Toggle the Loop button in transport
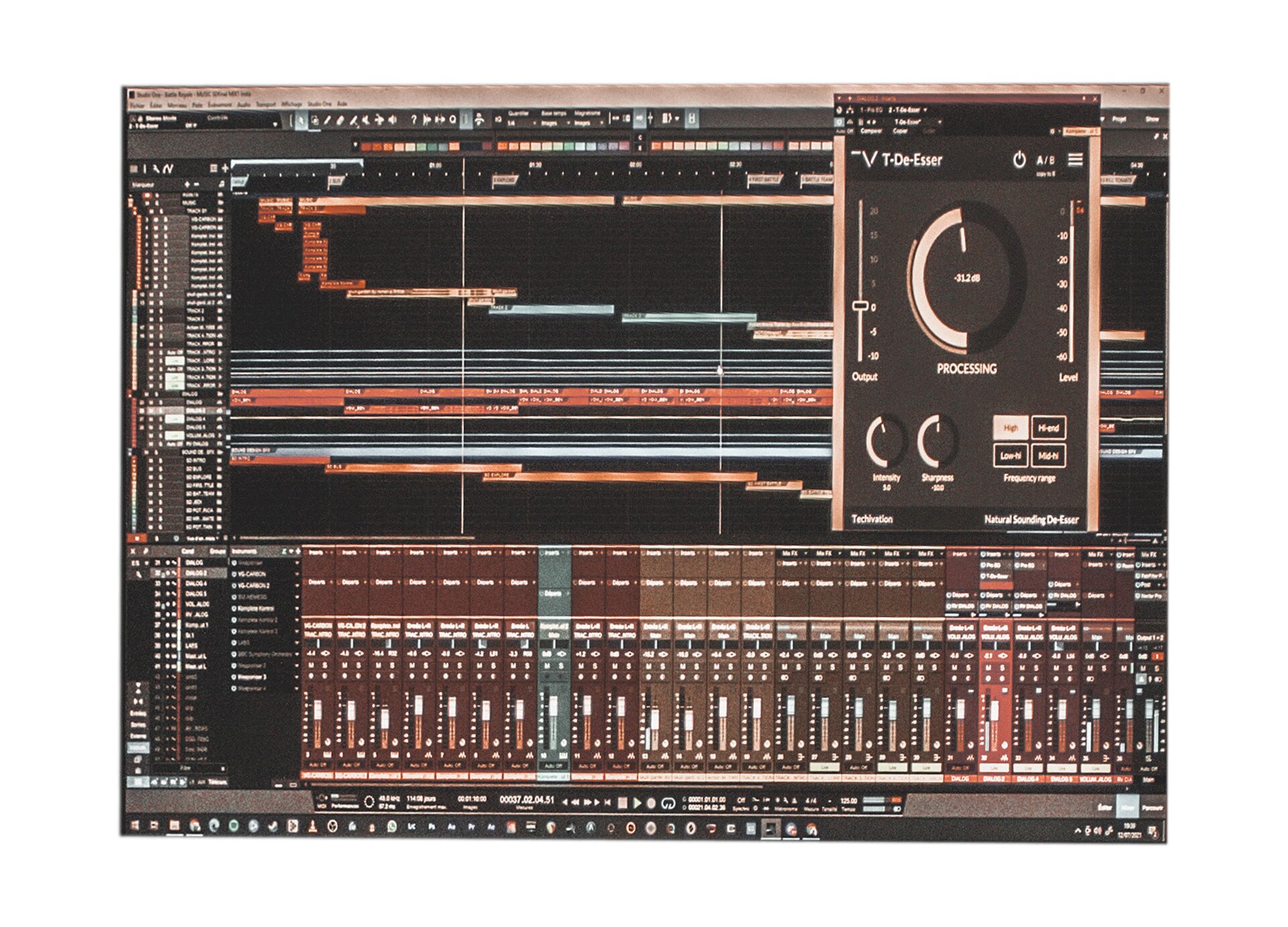The height and width of the screenshot is (927, 1288). click(x=667, y=802)
